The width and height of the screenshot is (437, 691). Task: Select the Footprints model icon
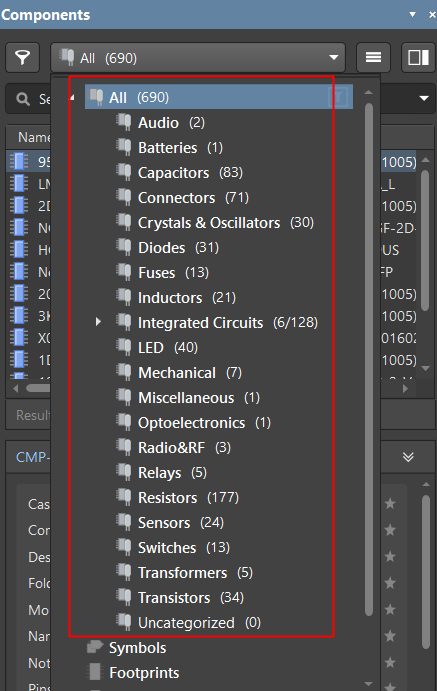(95, 672)
